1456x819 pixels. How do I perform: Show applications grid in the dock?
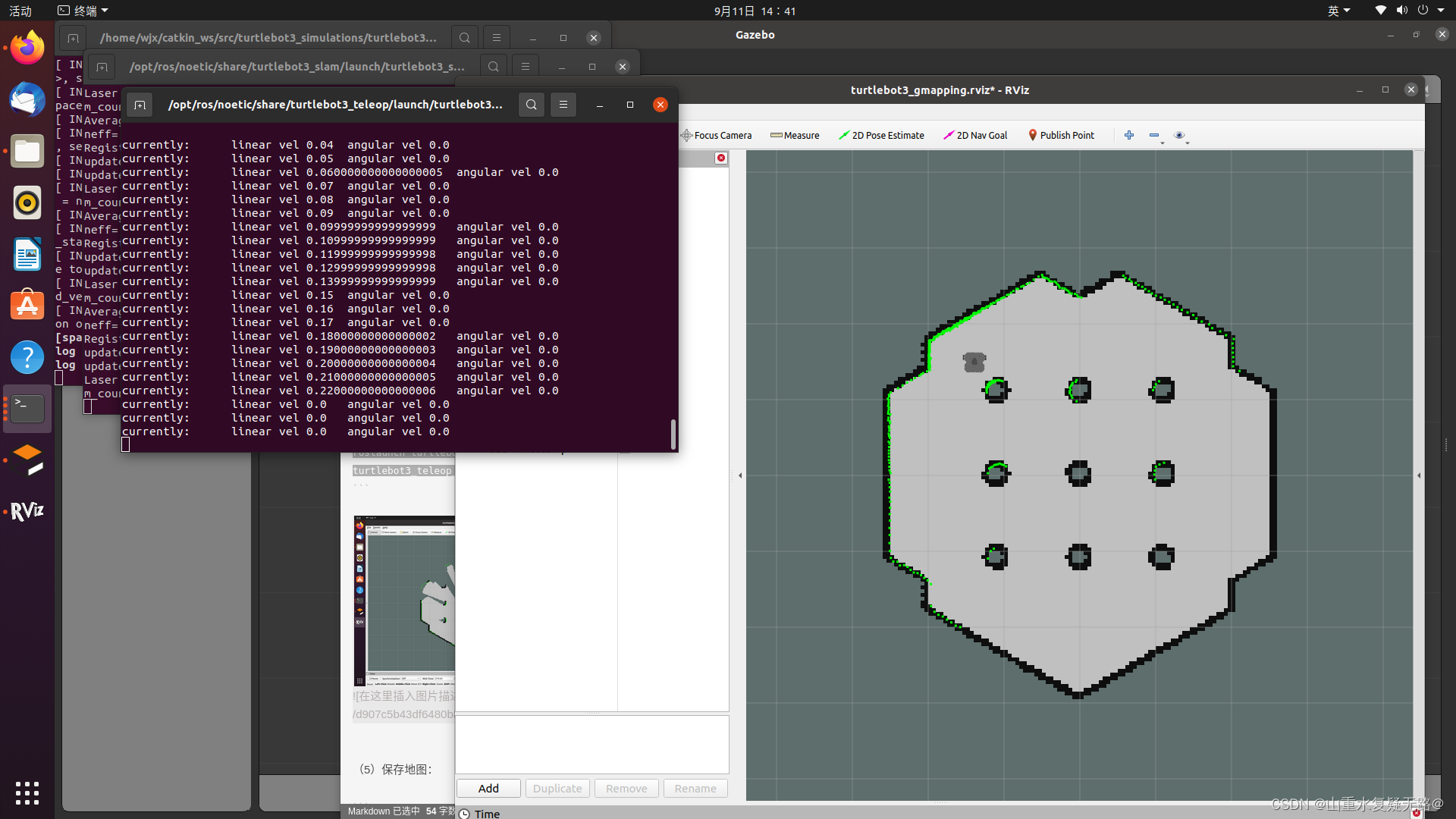pyautogui.click(x=27, y=793)
